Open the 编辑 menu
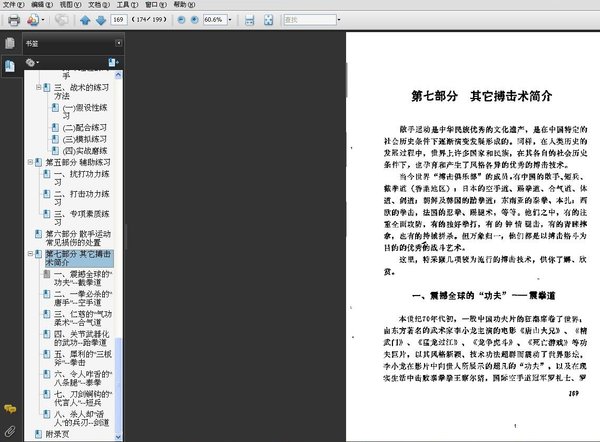 42,5
